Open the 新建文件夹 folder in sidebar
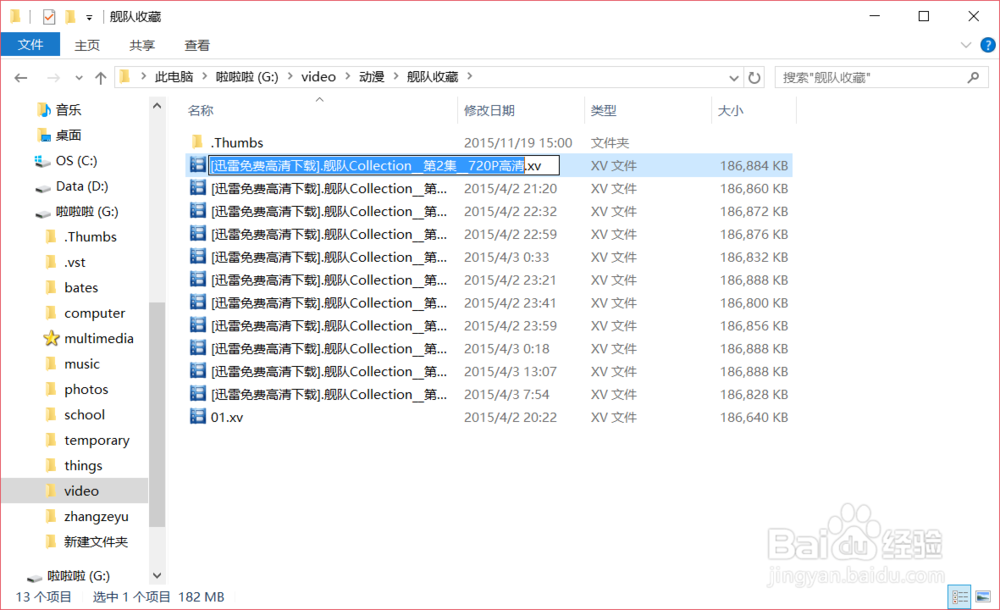The image size is (1000, 610). [96, 542]
